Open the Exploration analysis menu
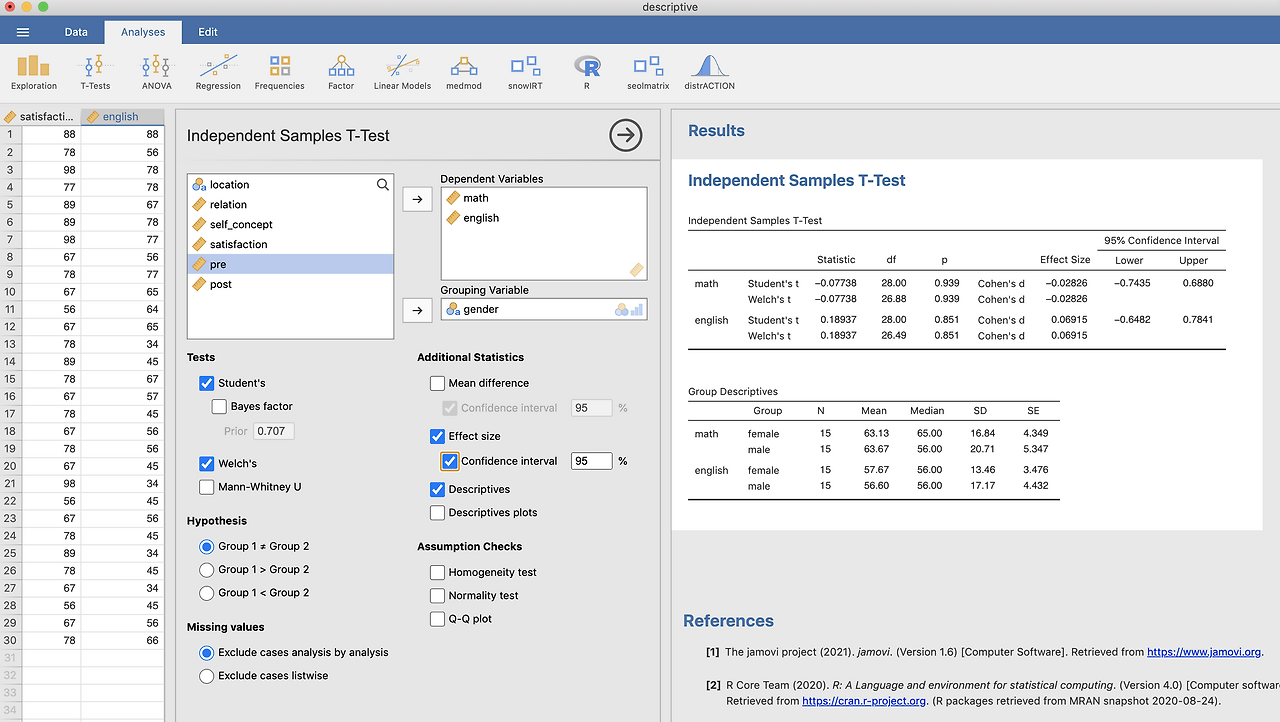The image size is (1280, 722). click(x=34, y=72)
